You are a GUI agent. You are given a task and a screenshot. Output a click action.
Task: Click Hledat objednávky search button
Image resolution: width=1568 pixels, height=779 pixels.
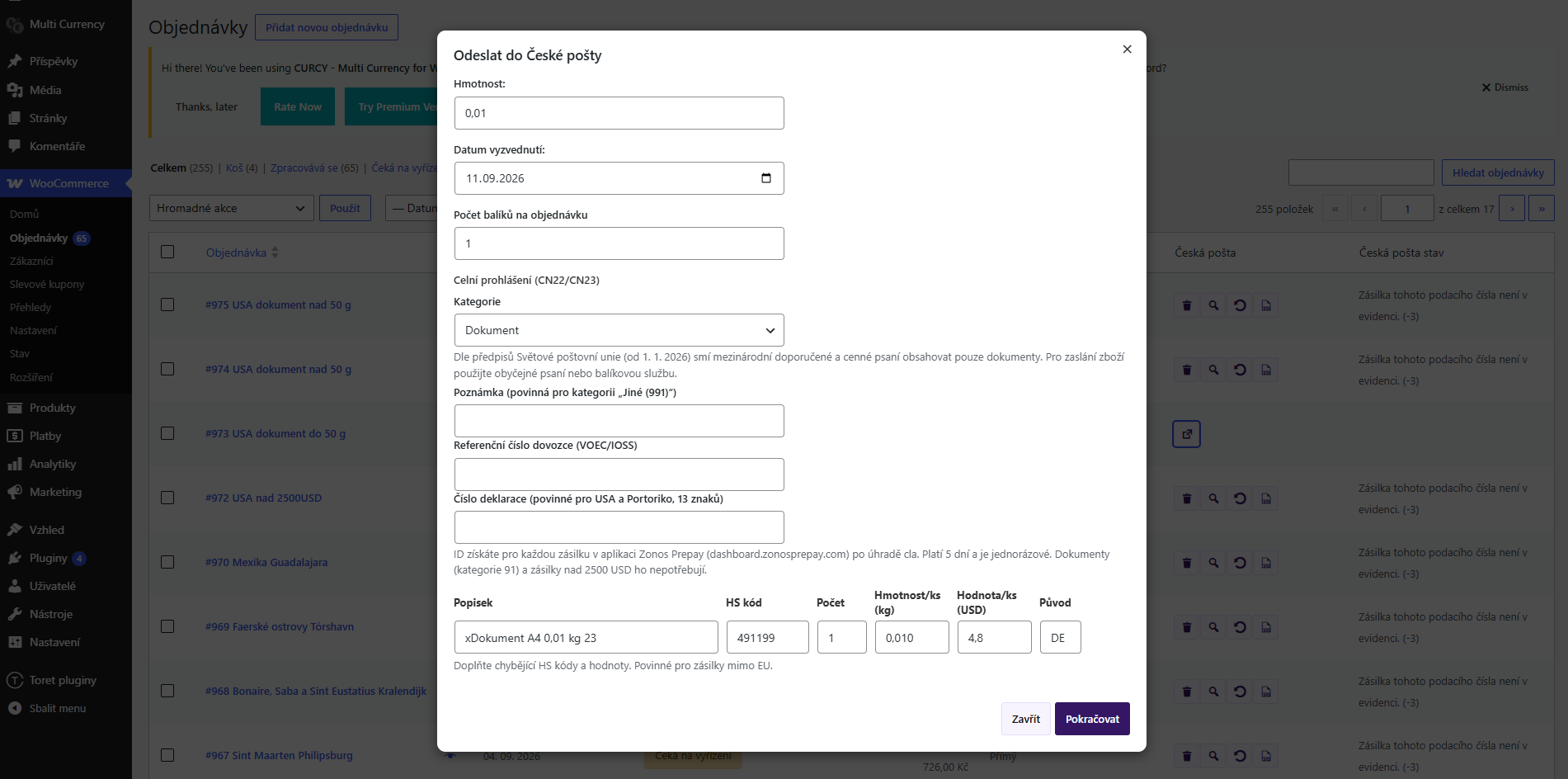(x=1498, y=172)
